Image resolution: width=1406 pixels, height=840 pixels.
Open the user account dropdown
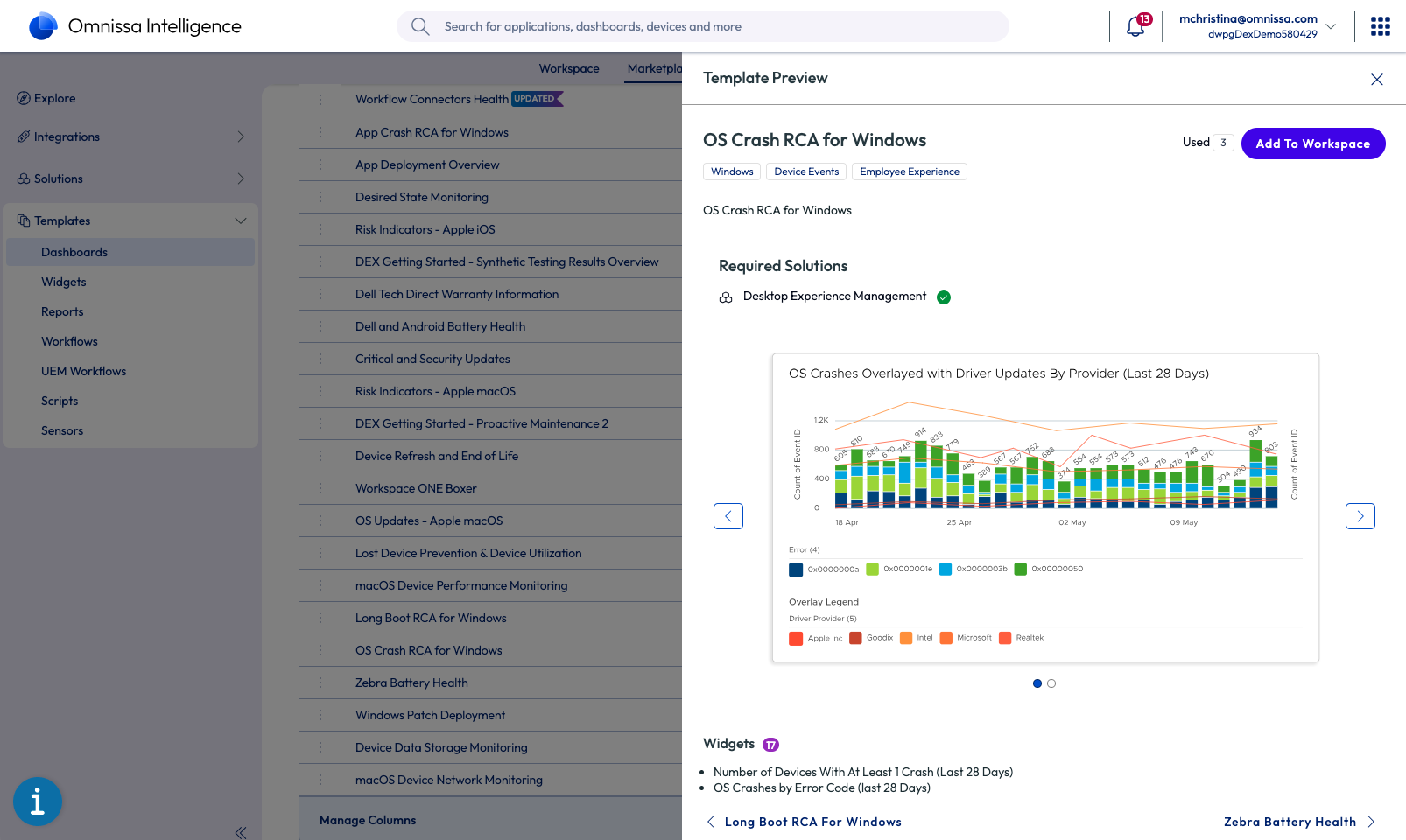click(x=1331, y=26)
